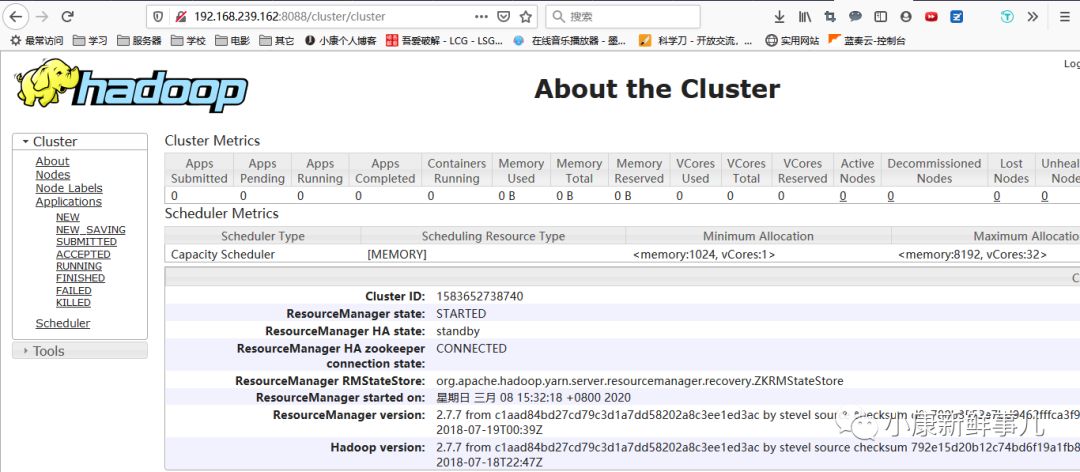This screenshot has height=472, width=1080.
Task: Click the tracking protection shield icon
Action: 158,17
